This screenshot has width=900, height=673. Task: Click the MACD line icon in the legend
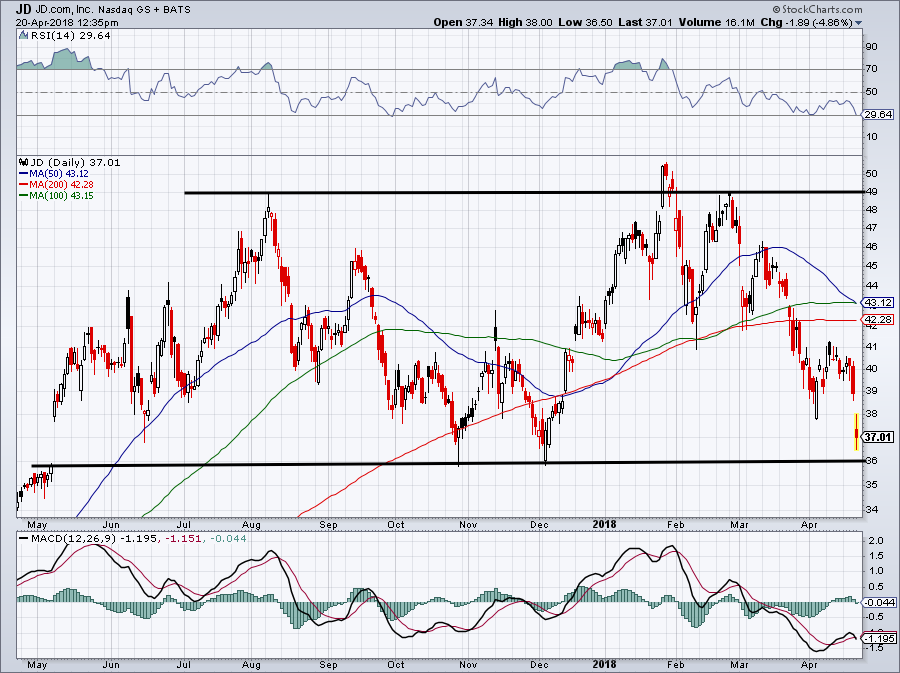pyautogui.click(x=23, y=539)
